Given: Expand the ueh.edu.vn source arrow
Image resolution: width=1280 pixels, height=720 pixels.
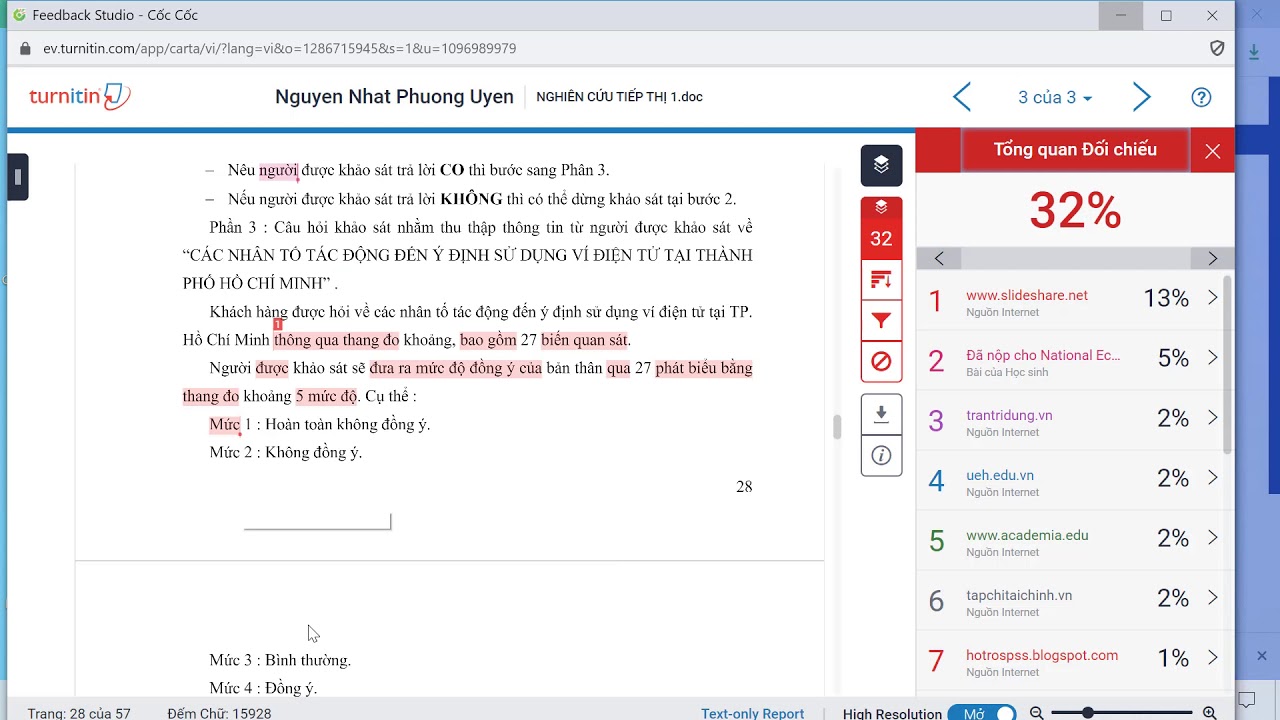Looking at the screenshot, I should click(1213, 477).
